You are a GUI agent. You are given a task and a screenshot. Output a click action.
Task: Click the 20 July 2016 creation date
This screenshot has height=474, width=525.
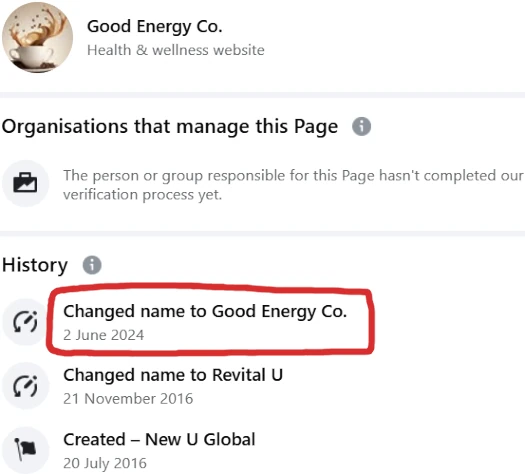[x=105, y=463]
